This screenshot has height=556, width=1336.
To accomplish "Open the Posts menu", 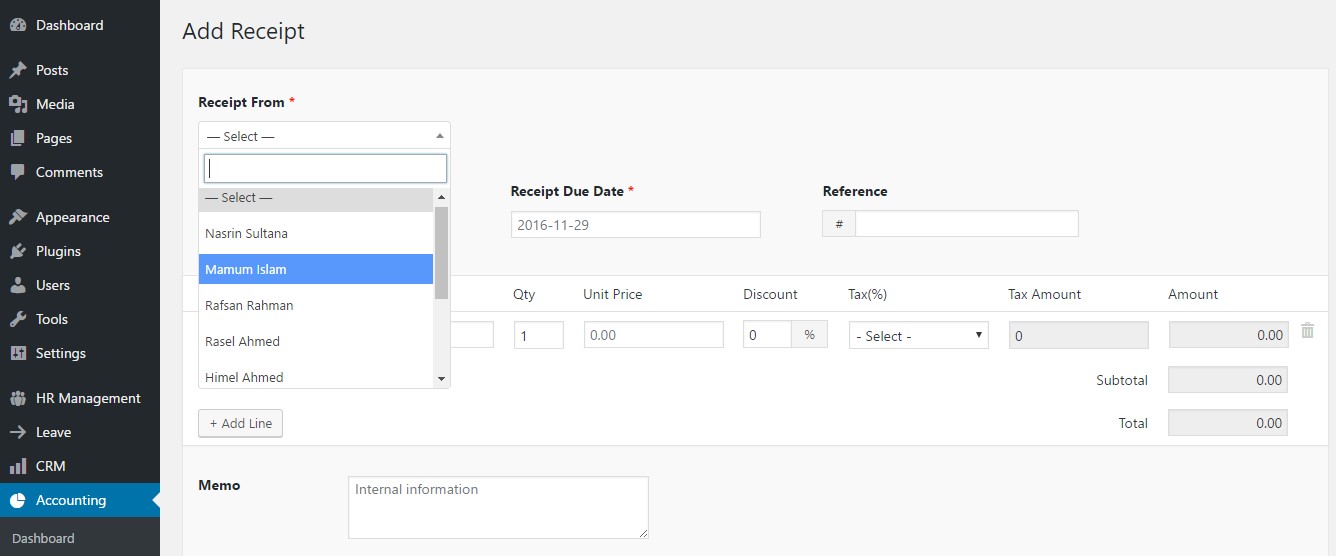I will click(x=80, y=70).
